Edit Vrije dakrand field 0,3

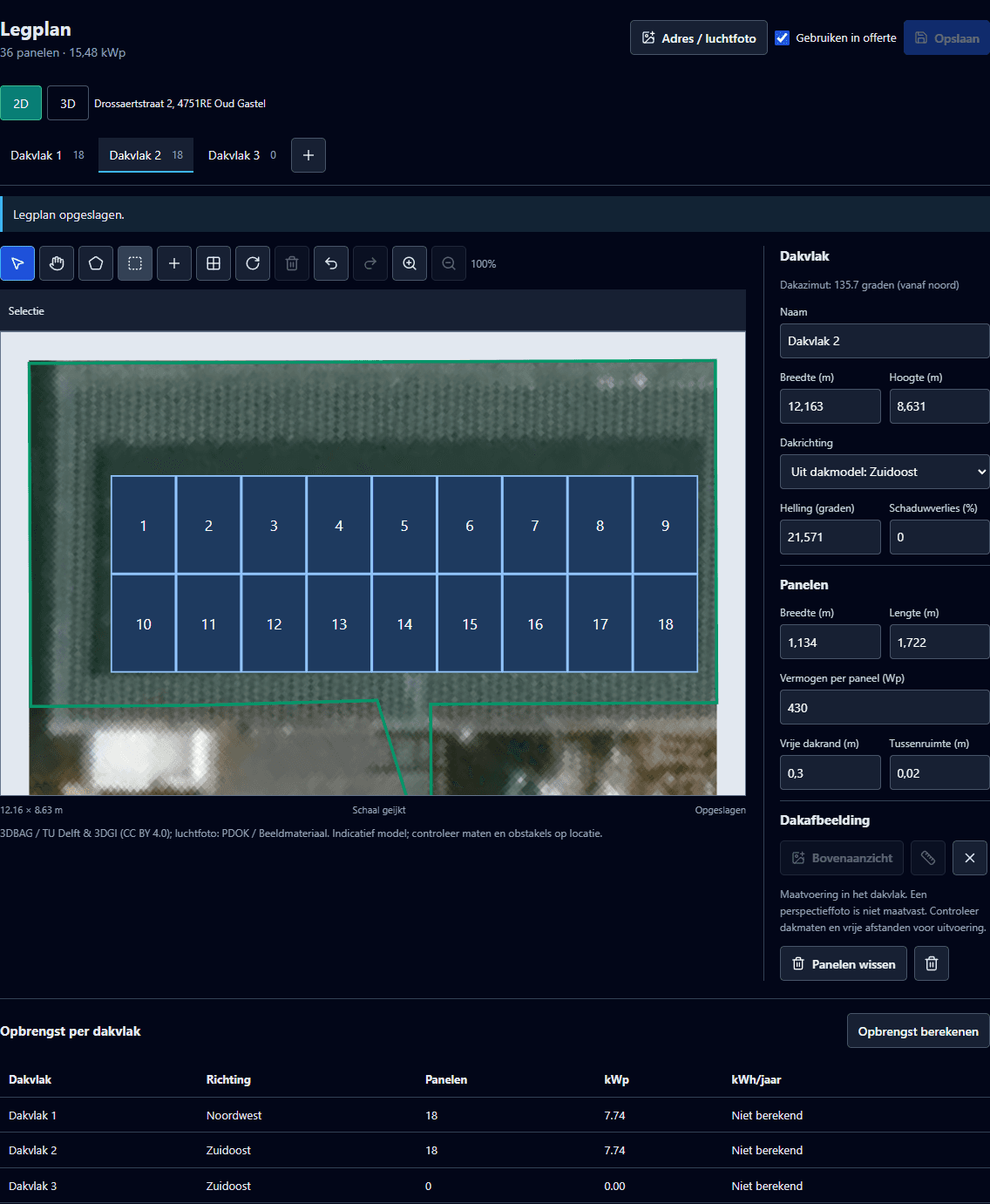click(x=831, y=772)
